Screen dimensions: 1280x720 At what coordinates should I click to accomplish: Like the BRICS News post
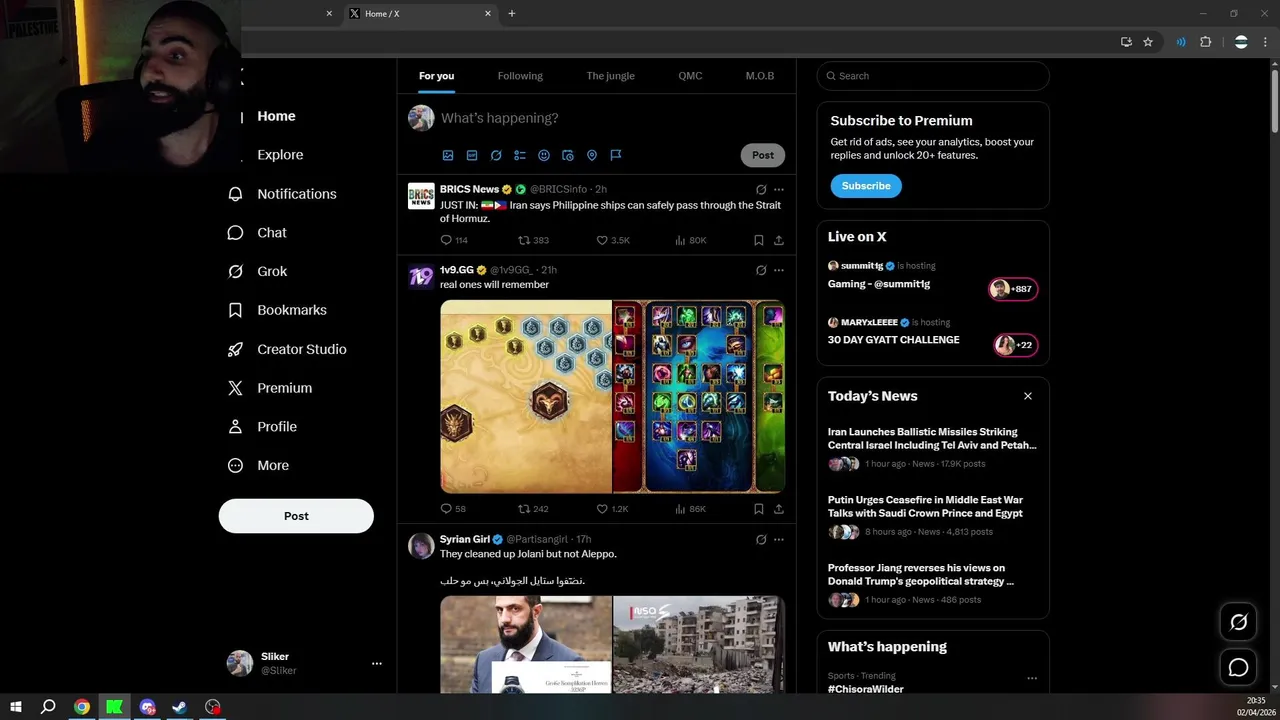coord(602,240)
